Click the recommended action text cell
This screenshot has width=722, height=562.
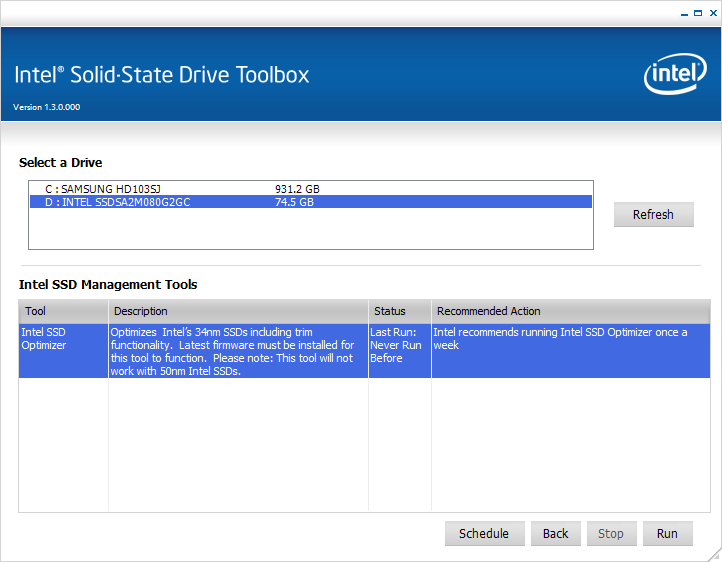coord(571,351)
